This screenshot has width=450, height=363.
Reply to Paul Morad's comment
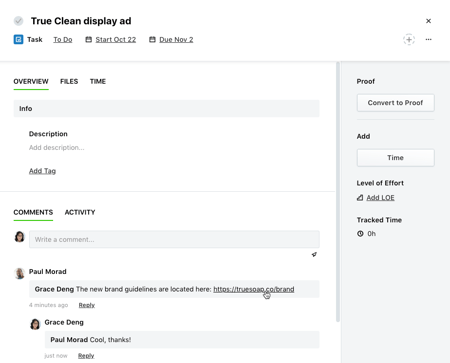pos(87,305)
